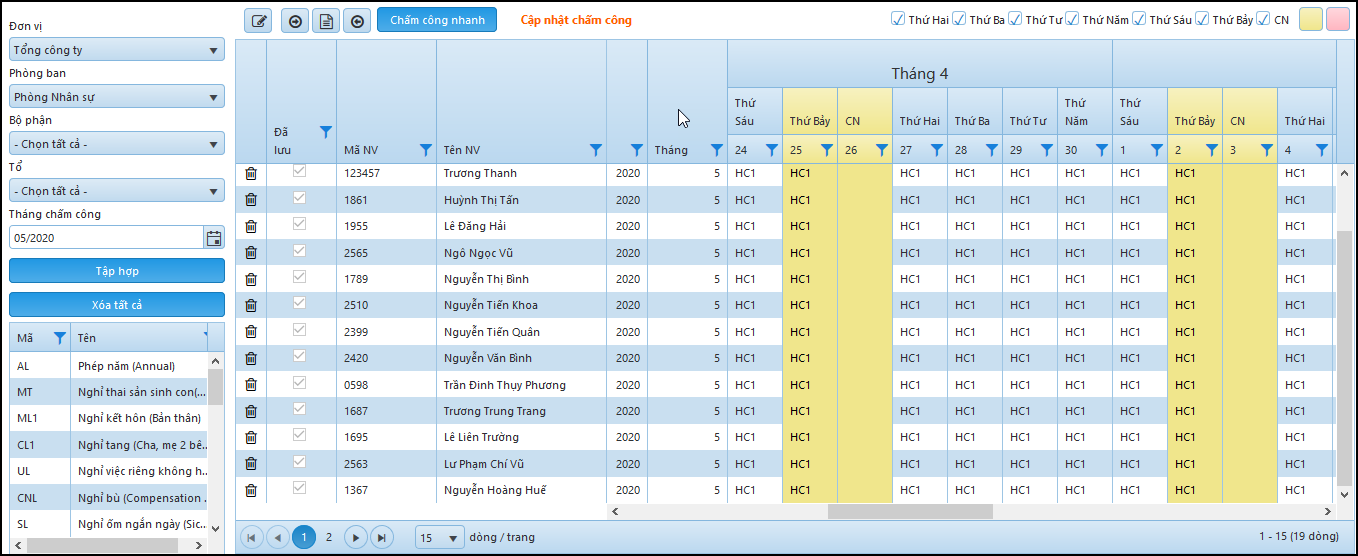The image size is (1358, 556).
Task: Open filter icon on Tên NV column
Action: tap(596, 150)
